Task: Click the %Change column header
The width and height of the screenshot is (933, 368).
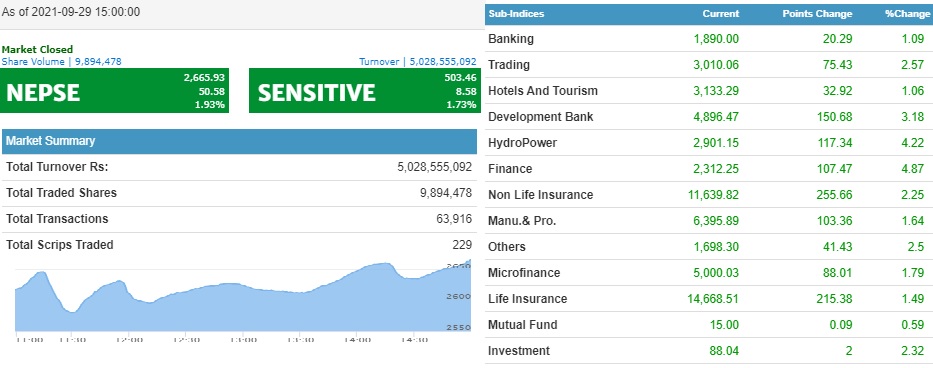Action: [x=907, y=14]
